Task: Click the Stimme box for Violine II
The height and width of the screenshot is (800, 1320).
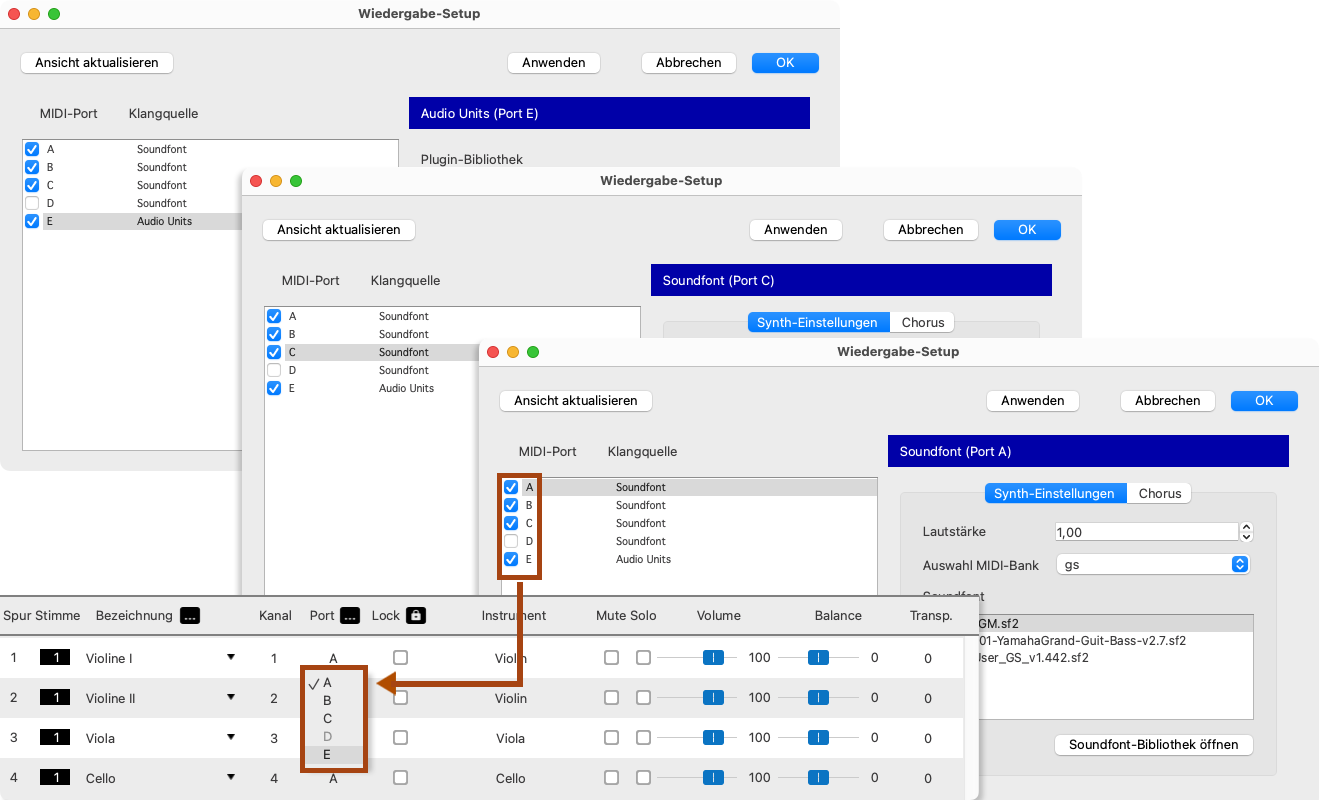Action: coord(56,698)
